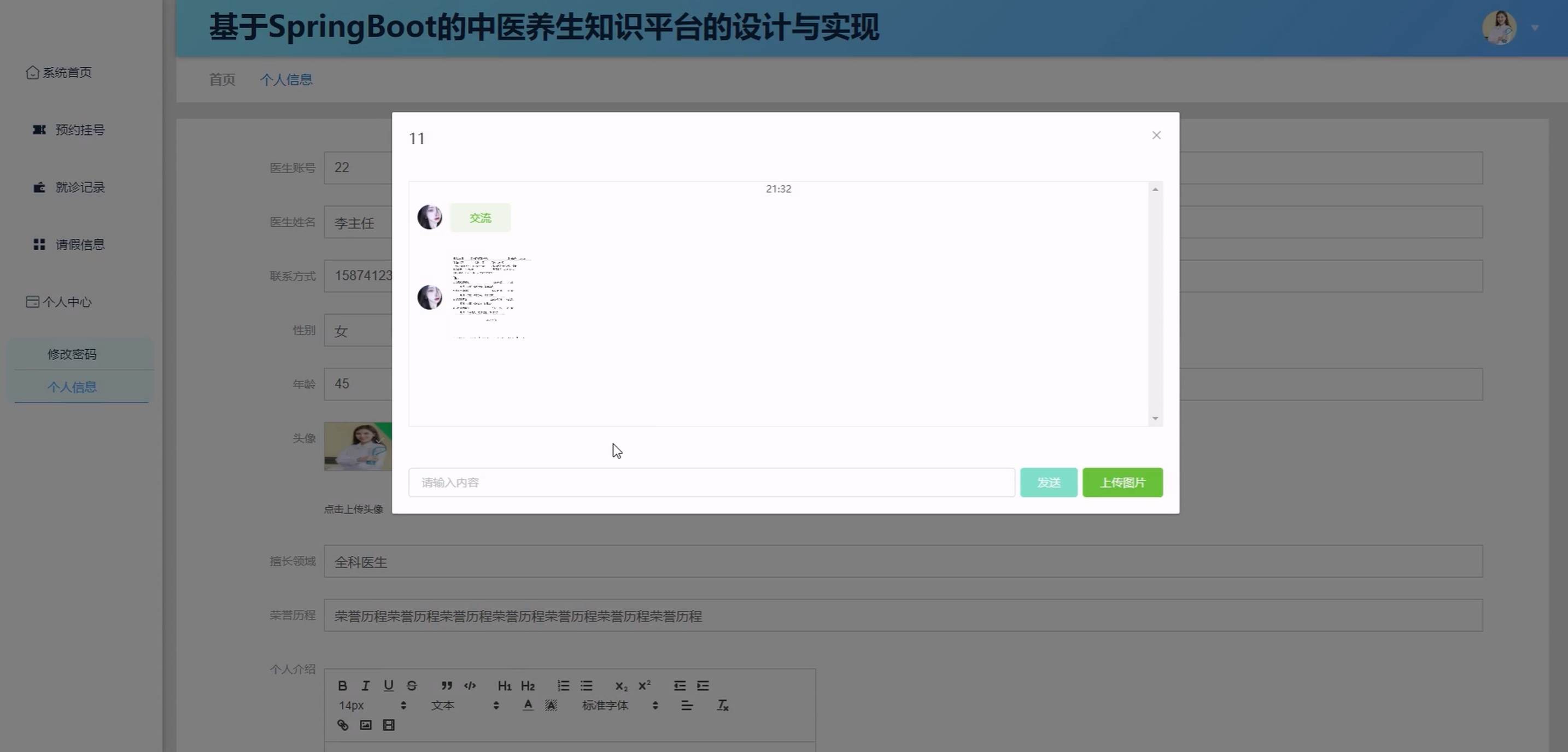Pick the text color A swatch icon

coord(528,705)
